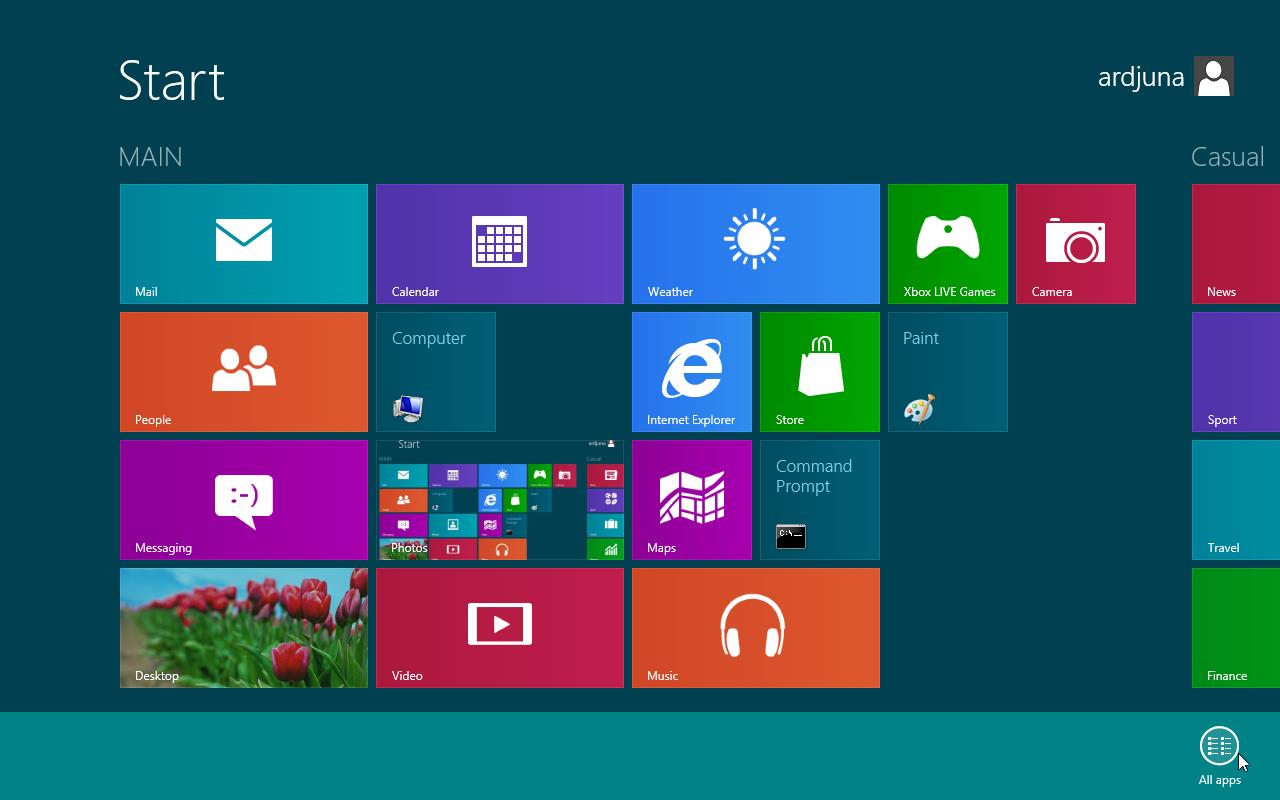Viewport: 1280px width, 800px height.
Task: Open the People tile
Action: click(x=244, y=372)
